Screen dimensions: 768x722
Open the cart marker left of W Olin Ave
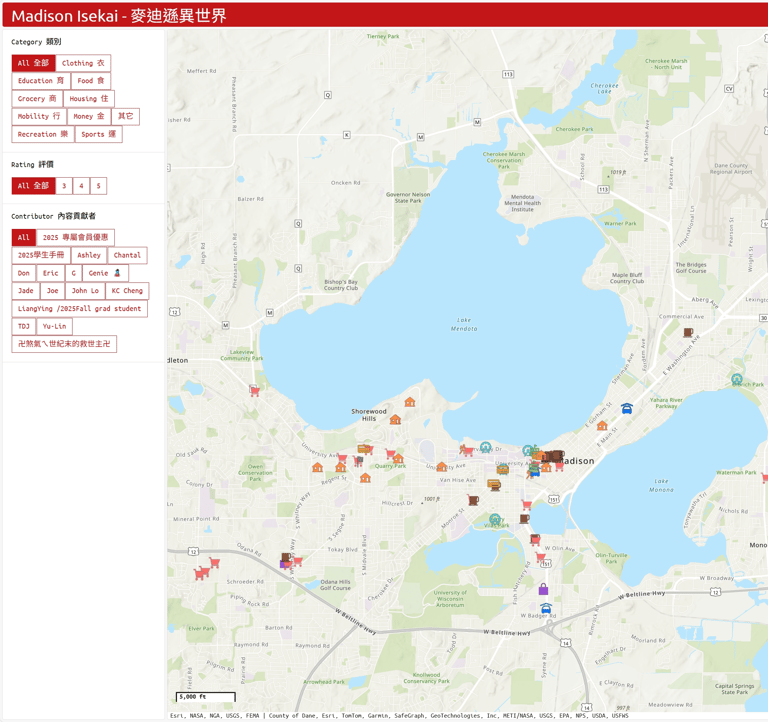pyautogui.click(x=535, y=540)
